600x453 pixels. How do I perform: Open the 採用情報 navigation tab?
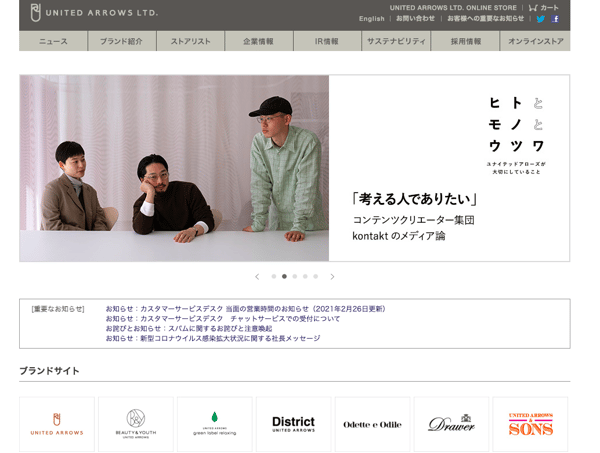click(x=465, y=41)
